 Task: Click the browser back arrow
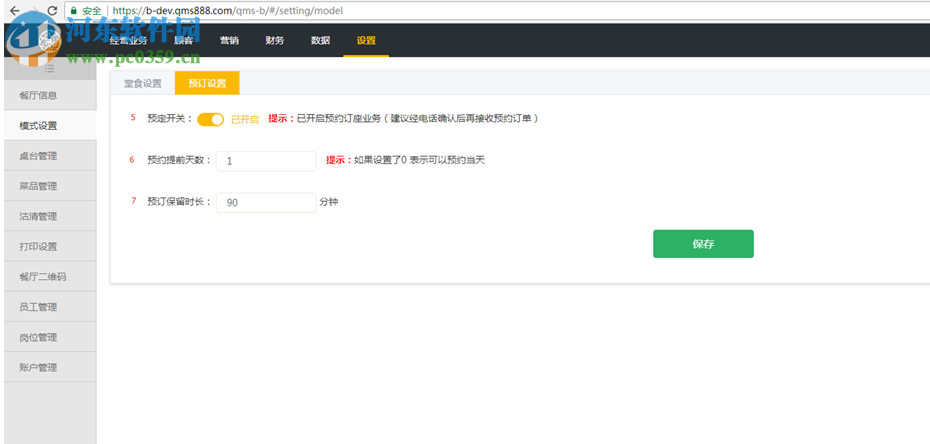15,11
